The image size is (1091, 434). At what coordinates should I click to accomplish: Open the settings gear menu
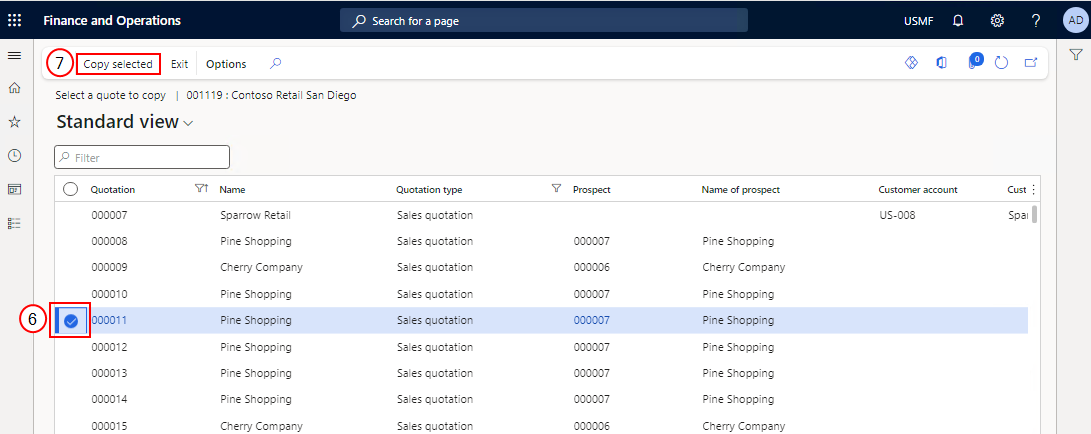tap(997, 21)
